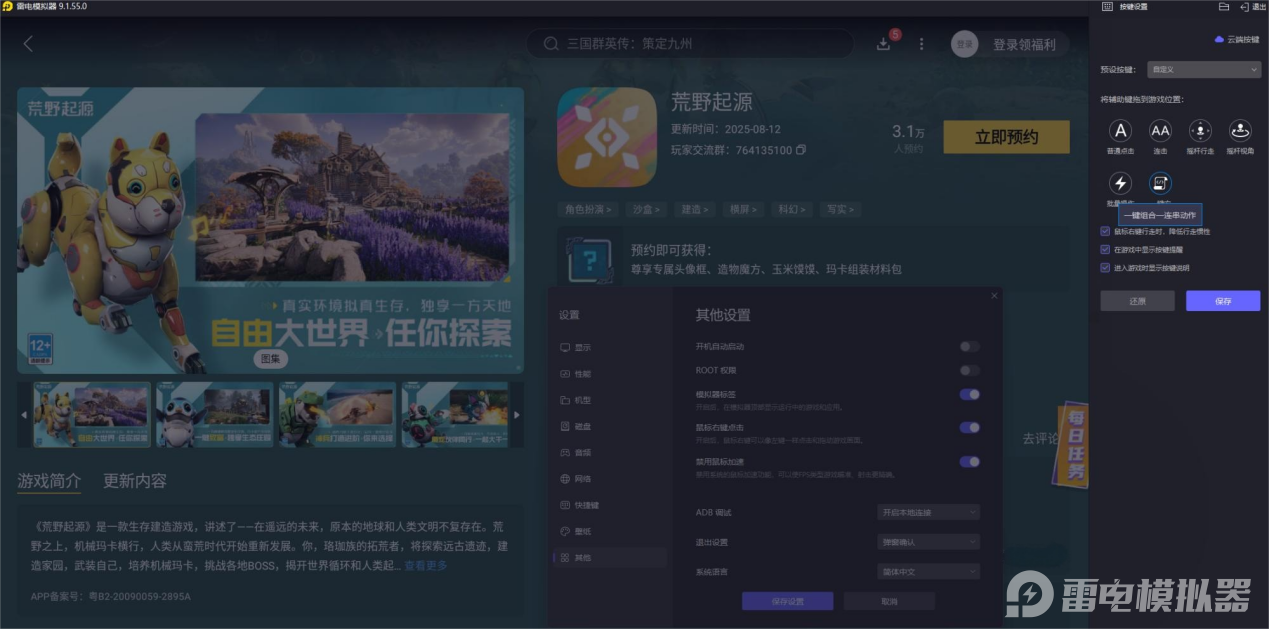Open 网络 network settings in the sidebar
Screen dimensions: 1269x629
(582, 478)
